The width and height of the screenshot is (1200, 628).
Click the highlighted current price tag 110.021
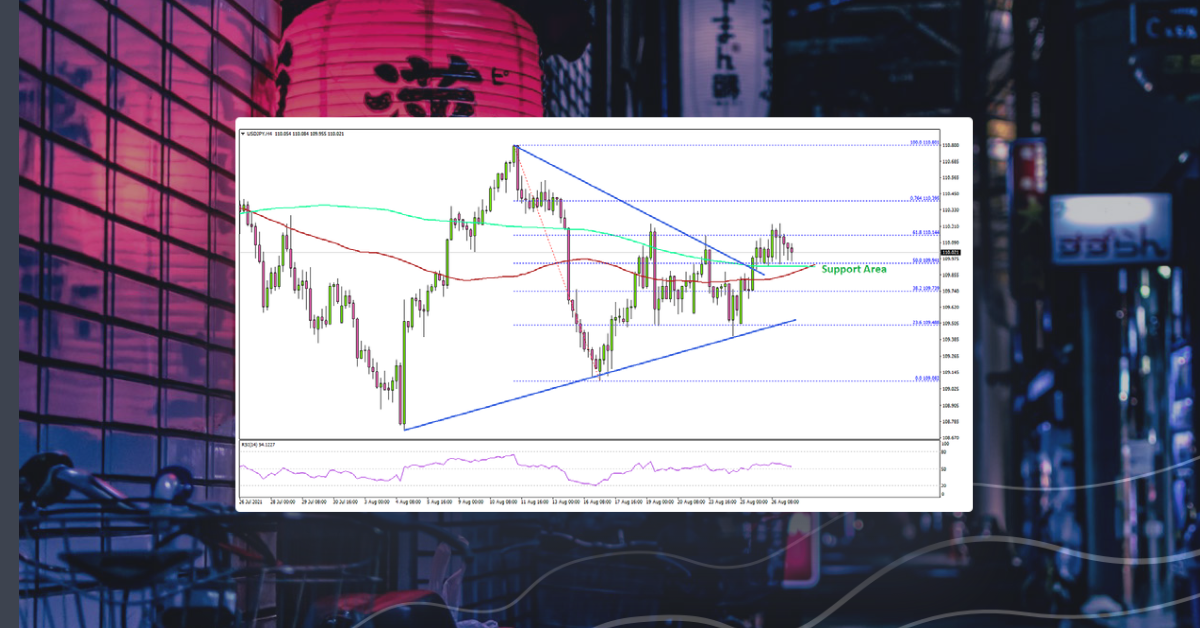(x=948, y=254)
